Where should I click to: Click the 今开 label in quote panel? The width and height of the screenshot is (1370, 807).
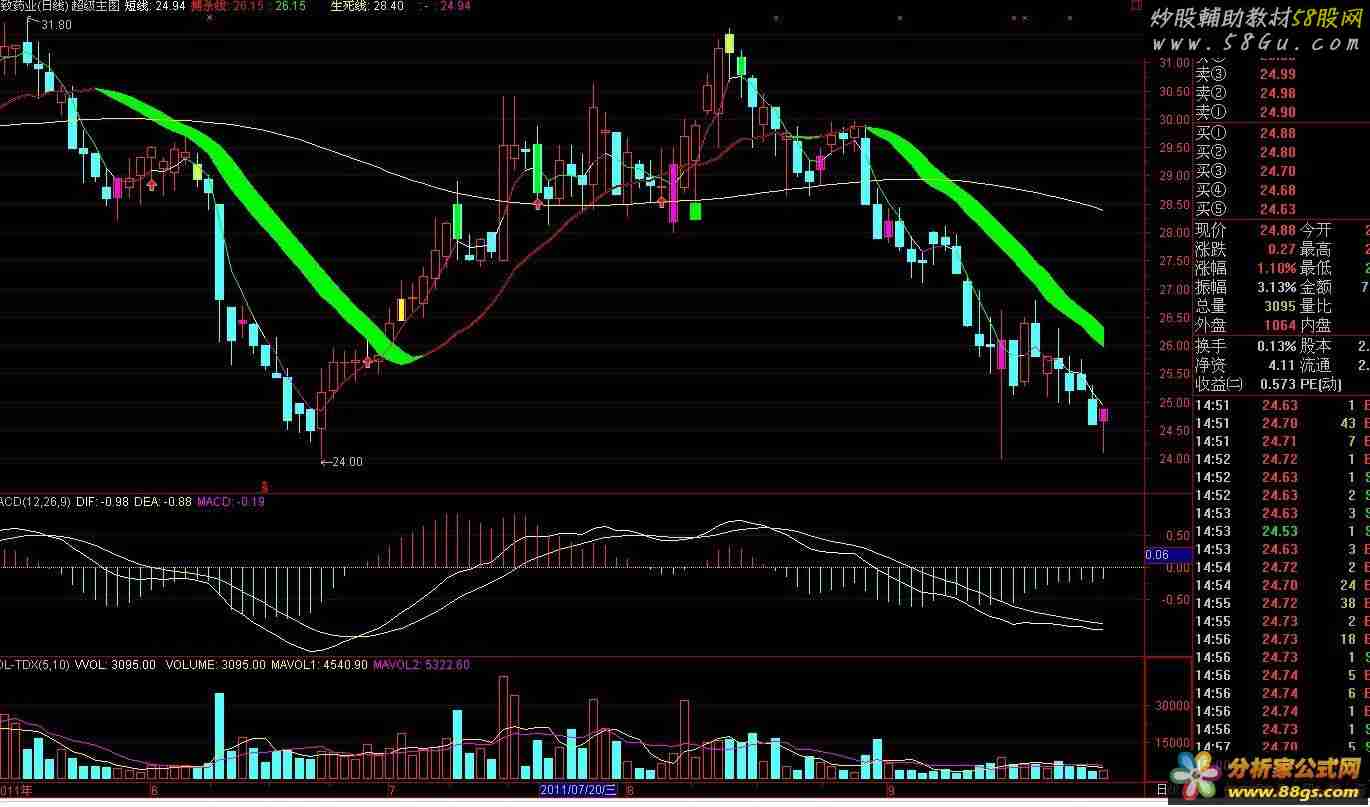coord(1315,230)
